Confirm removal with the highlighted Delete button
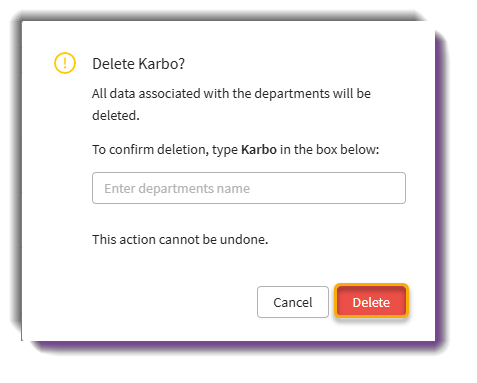 click(x=371, y=302)
